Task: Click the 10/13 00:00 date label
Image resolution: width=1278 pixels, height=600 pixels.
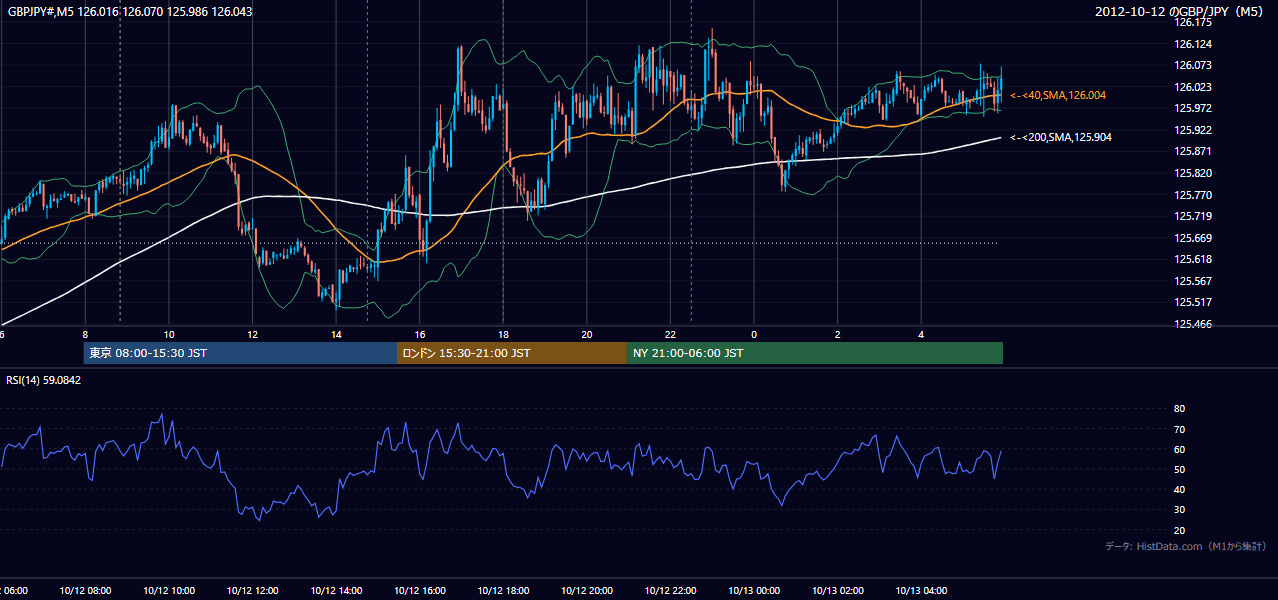Action: click(753, 590)
